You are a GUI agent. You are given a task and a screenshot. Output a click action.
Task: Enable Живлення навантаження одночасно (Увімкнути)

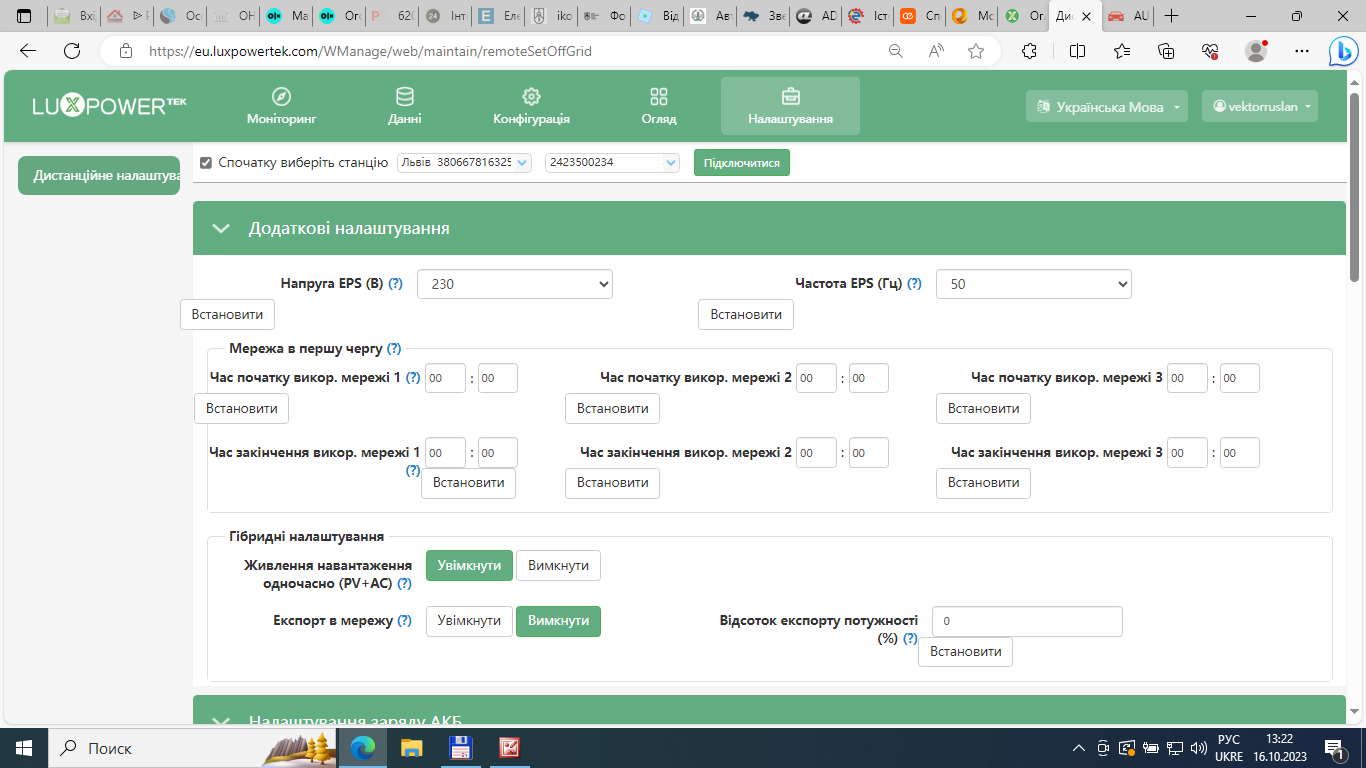tap(469, 565)
